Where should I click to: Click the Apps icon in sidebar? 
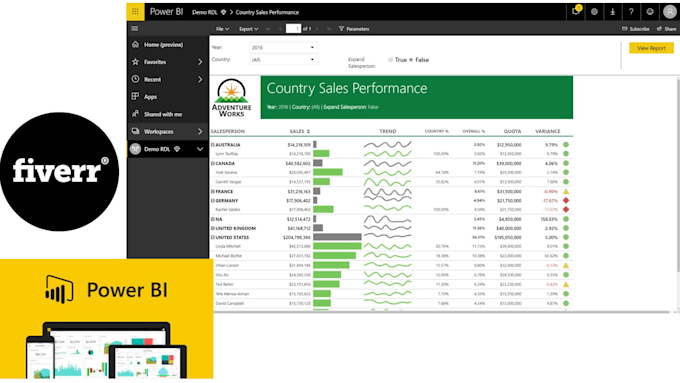[x=135, y=96]
